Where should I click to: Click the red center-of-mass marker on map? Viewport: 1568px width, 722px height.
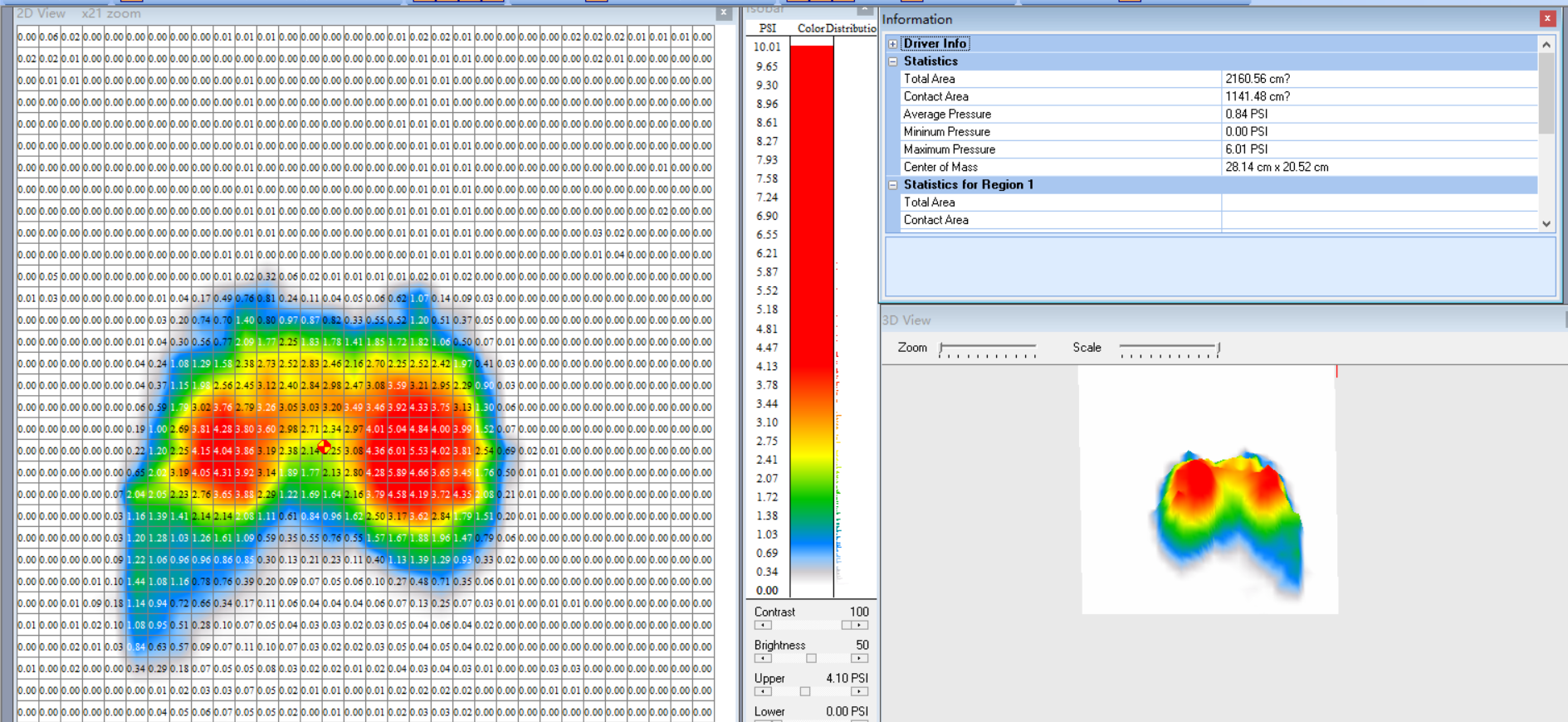click(325, 447)
